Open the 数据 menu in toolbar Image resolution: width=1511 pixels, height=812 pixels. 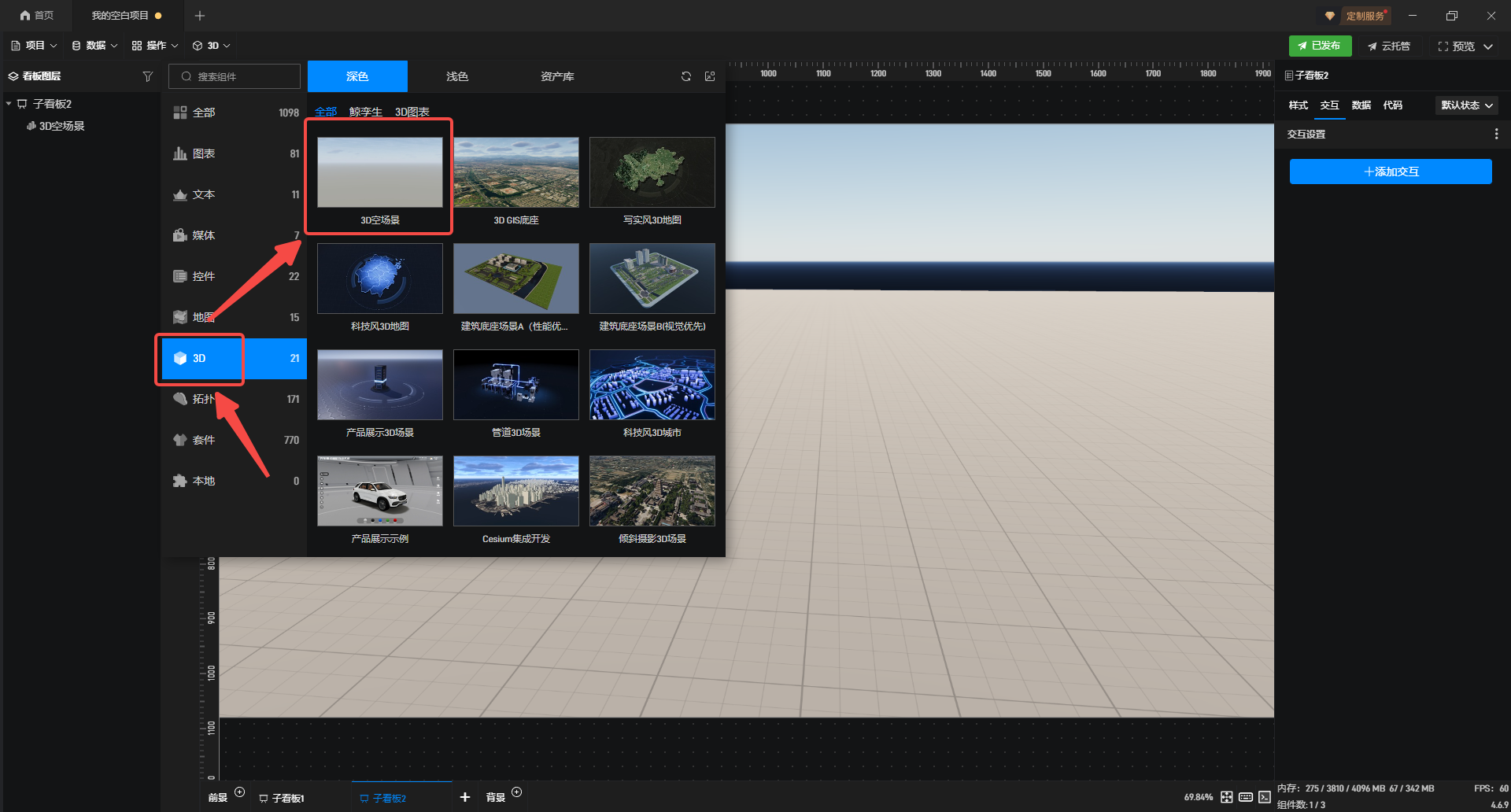coord(94,46)
